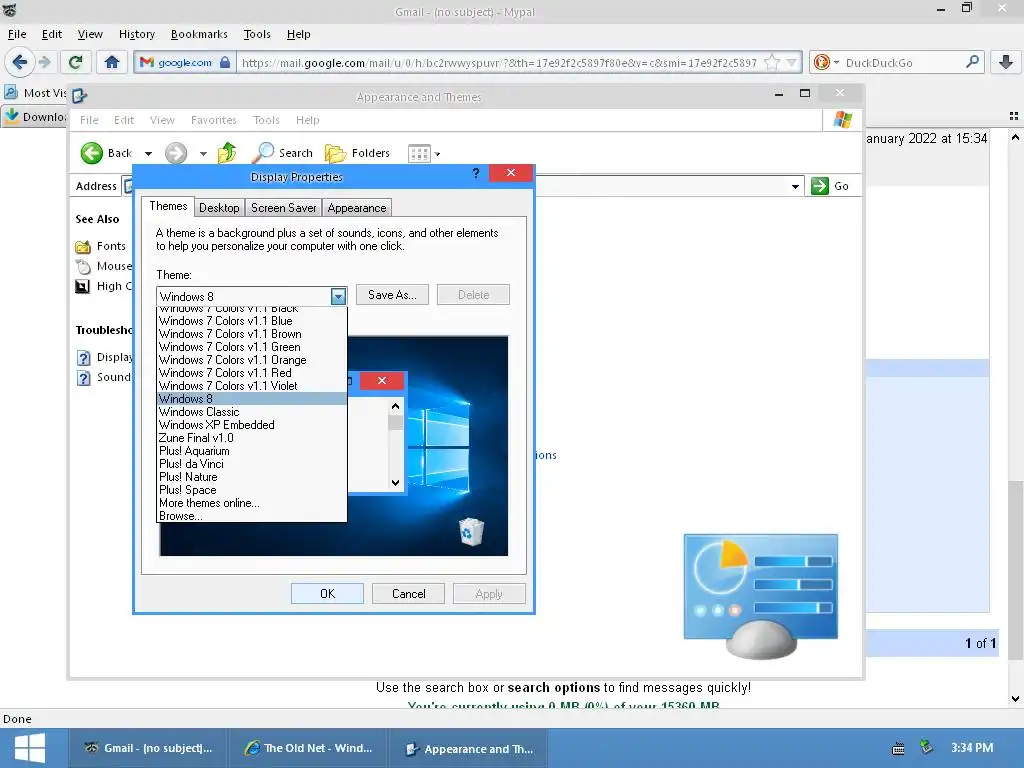The width and height of the screenshot is (1024, 768).
Task: Select Windows 7 Colors v1.1 Violet
Action: click(251, 386)
